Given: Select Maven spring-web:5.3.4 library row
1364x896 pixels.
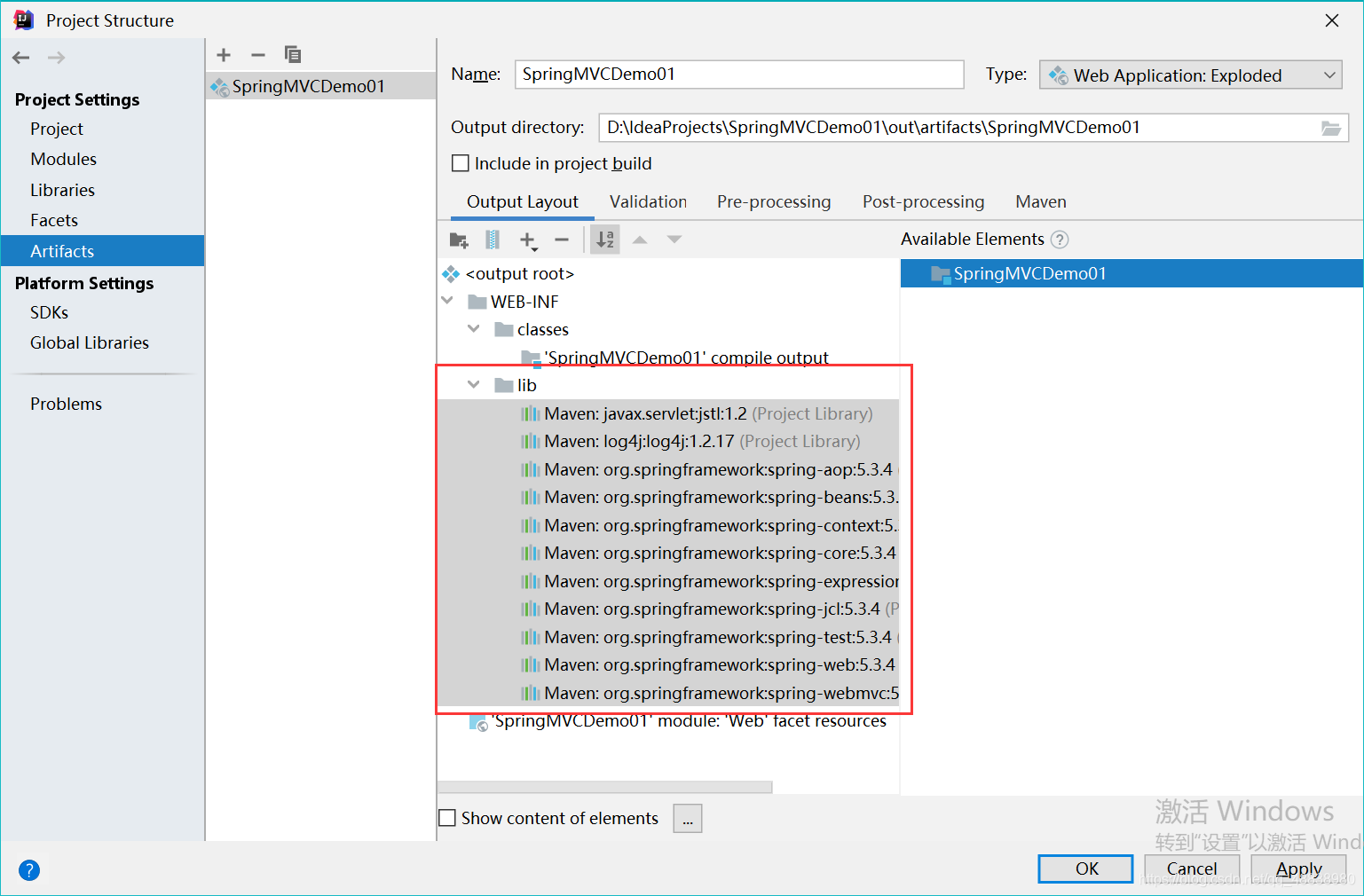Looking at the screenshot, I should (668, 664).
